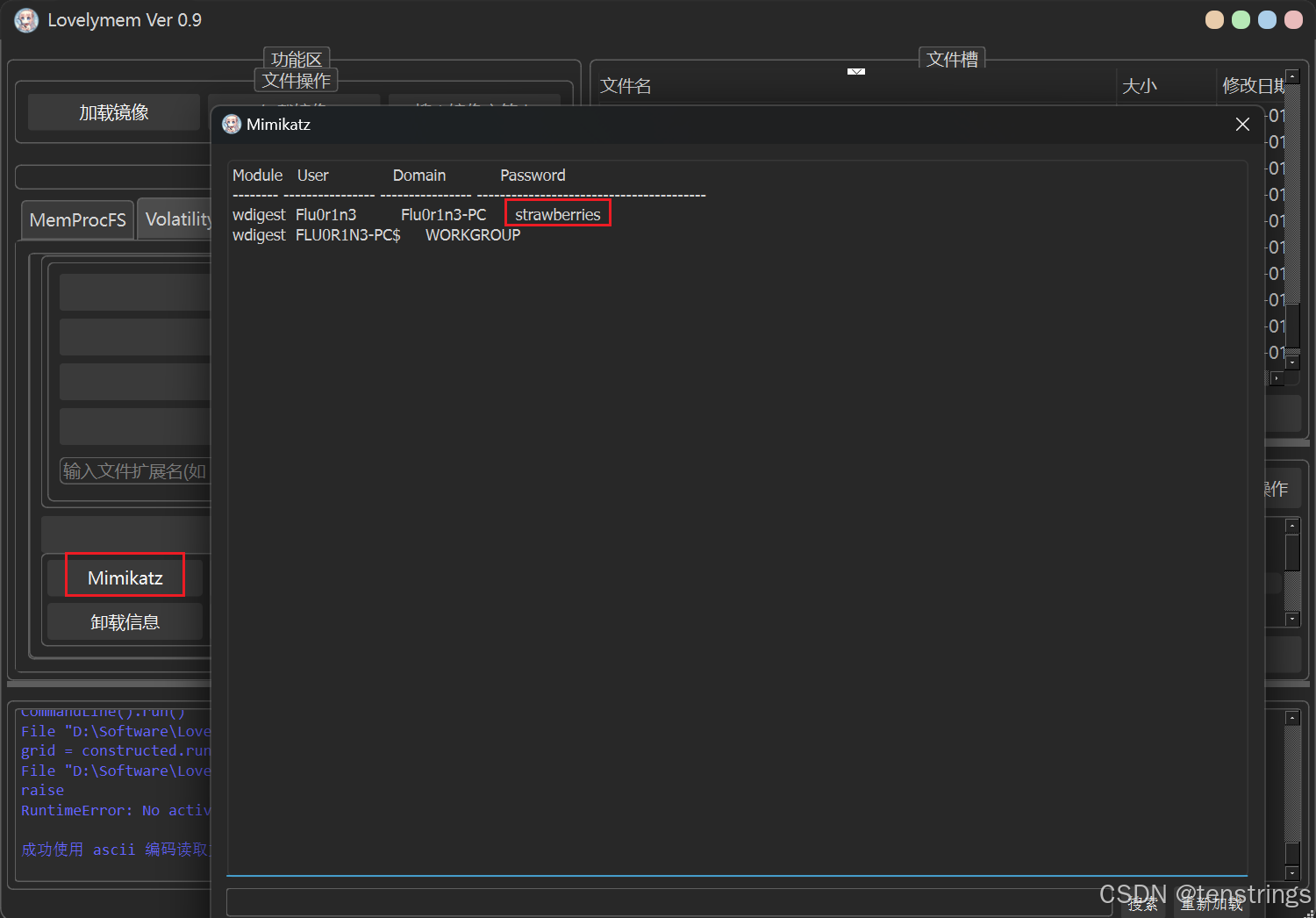
Task: Select the domain Flu0r1n3-PC
Action: click(x=443, y=215)
